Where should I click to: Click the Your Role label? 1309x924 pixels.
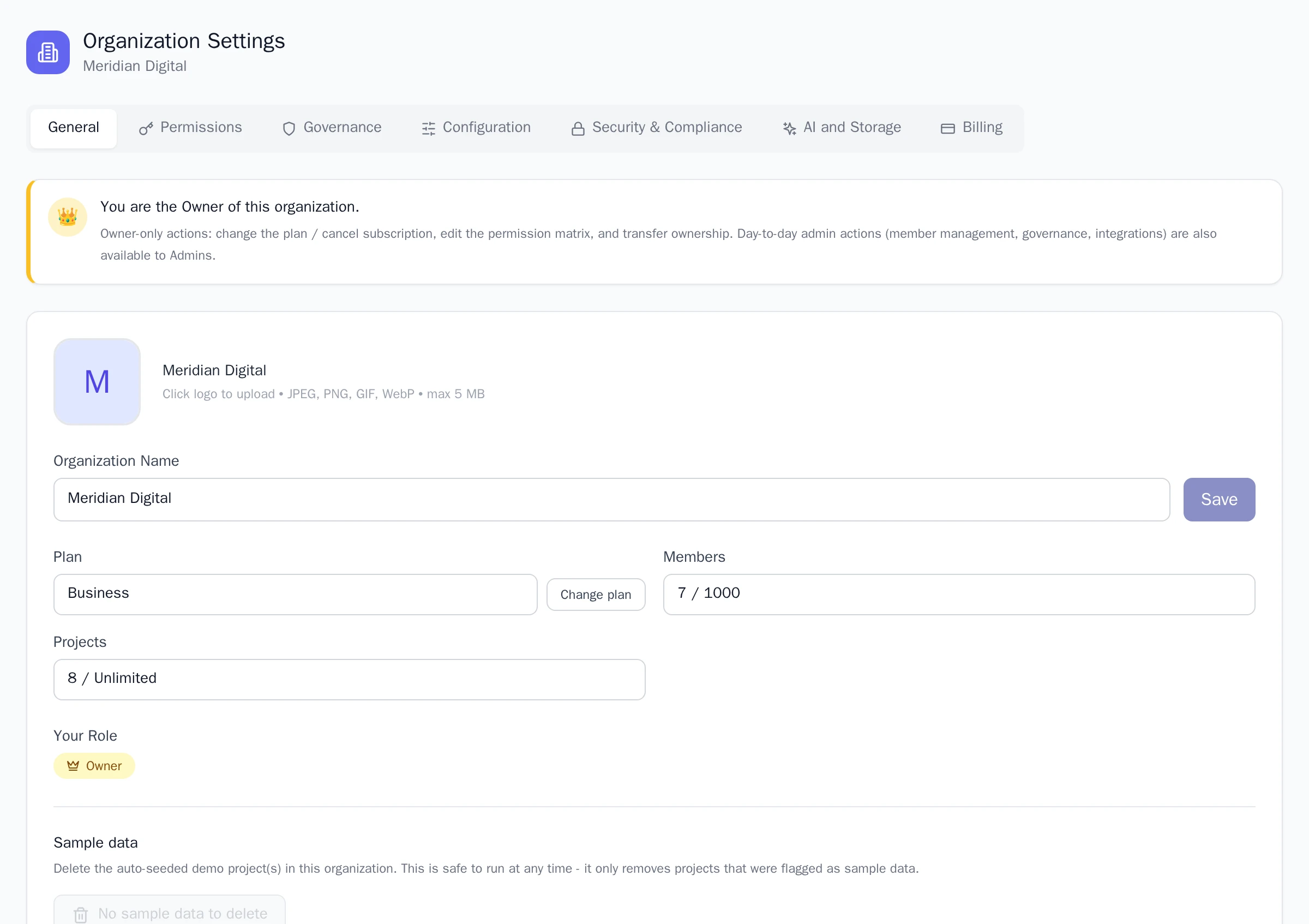[85, 735]
